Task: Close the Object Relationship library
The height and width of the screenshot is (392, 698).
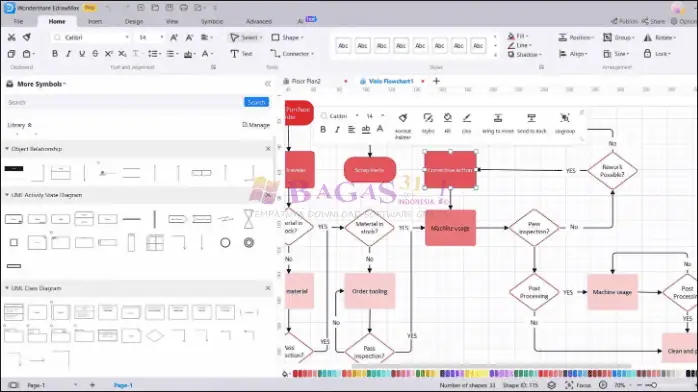Action: click(x=268, y=149)
